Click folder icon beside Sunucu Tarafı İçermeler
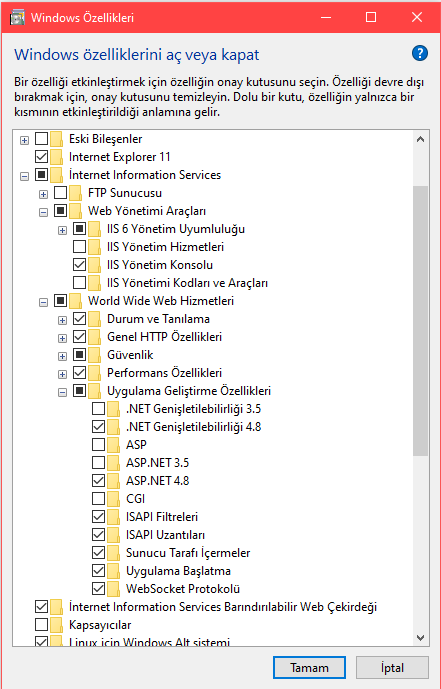This screenshot has width=441, height=689. (x=113, y=553)
